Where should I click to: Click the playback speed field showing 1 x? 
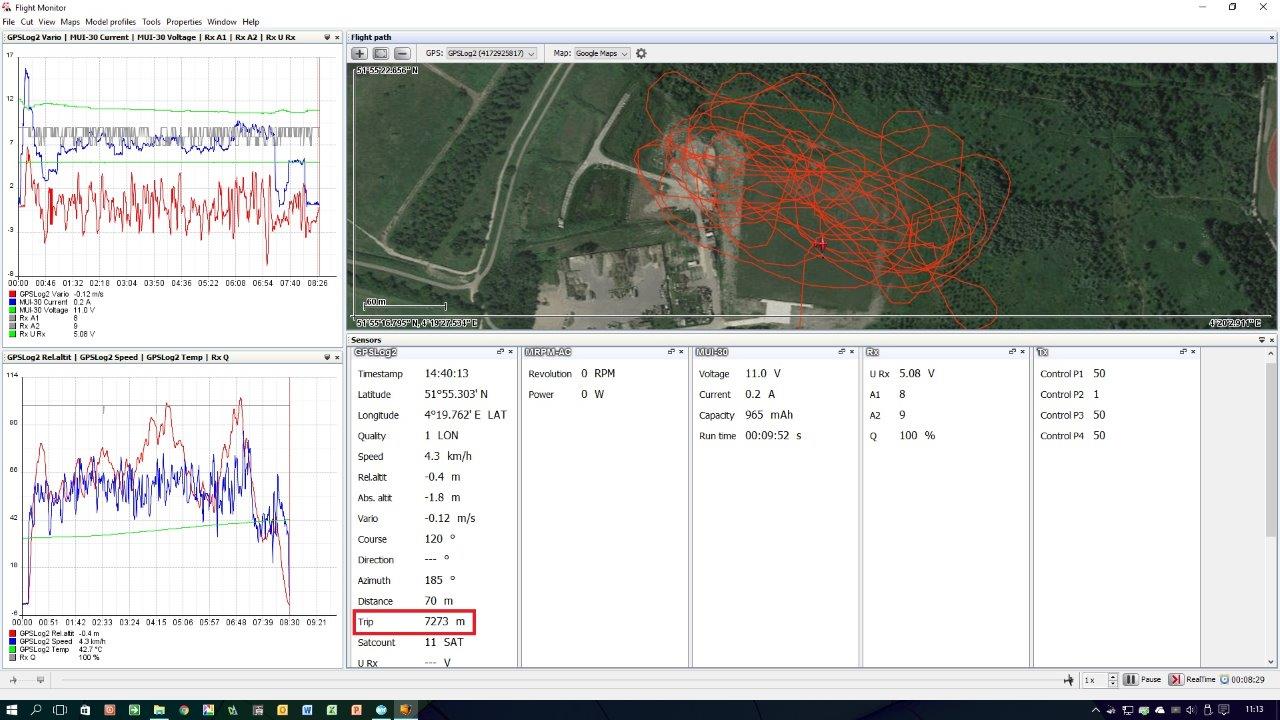[x=1093, y=680]
